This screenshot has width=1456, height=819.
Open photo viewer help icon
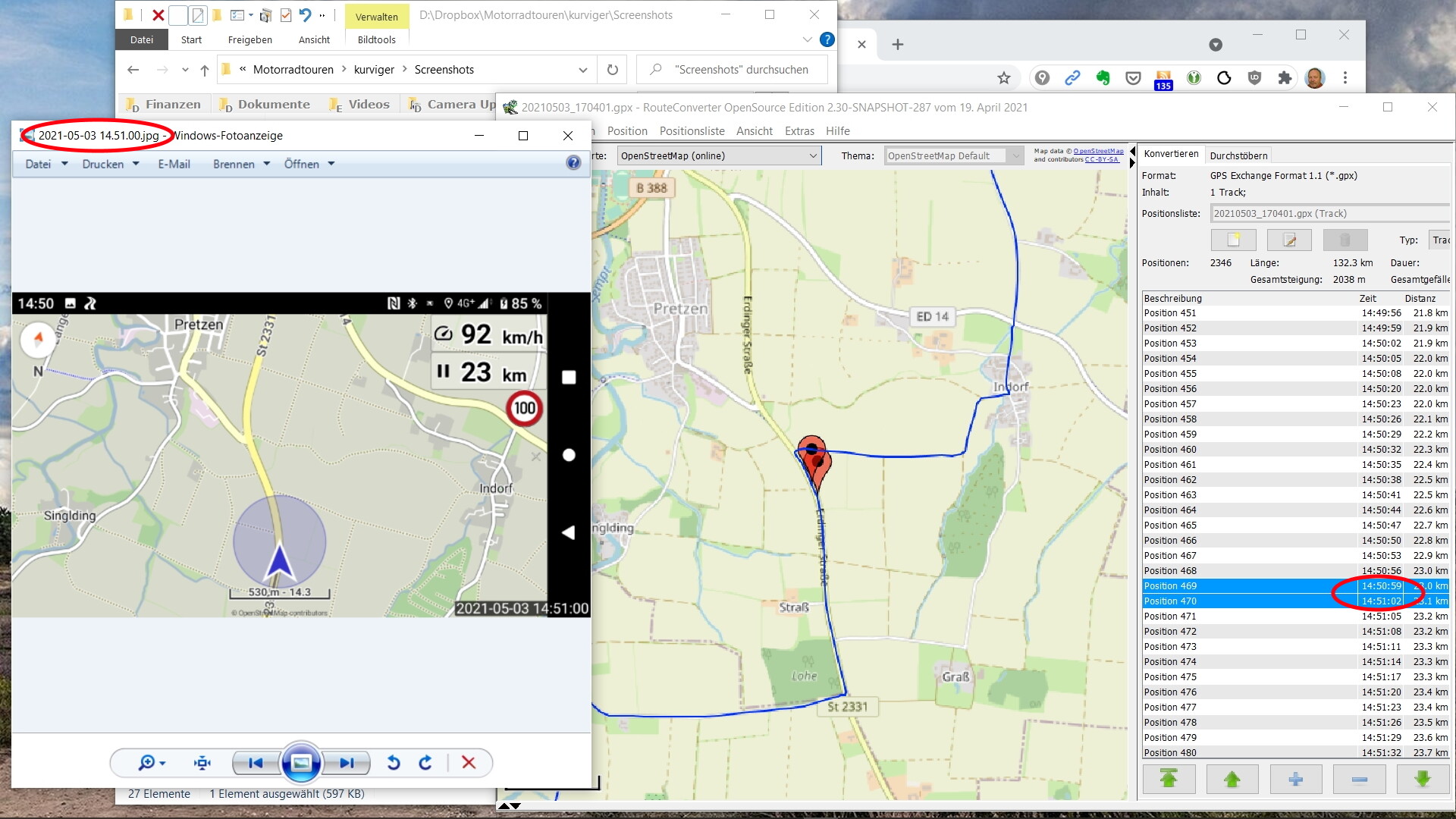click(573, 163)
